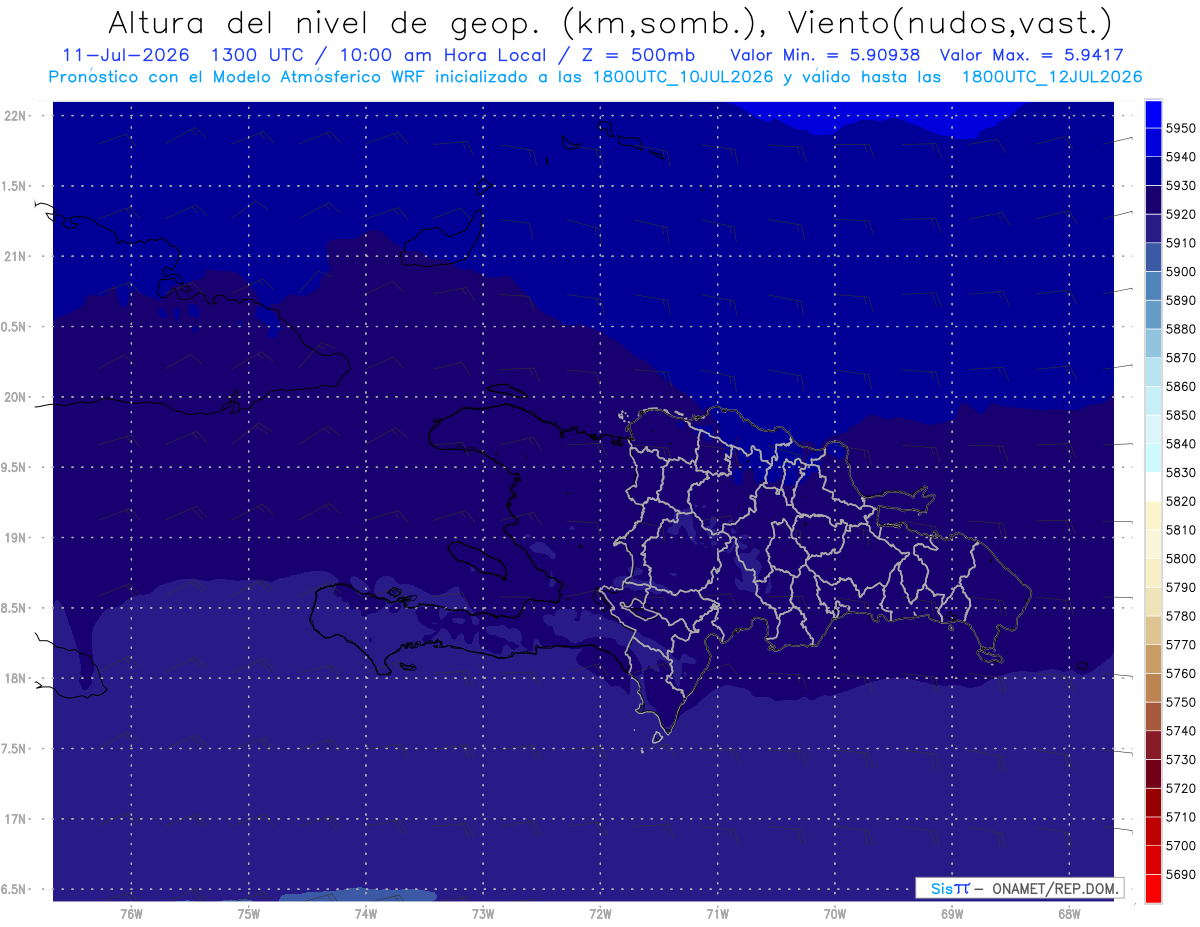Click the date '11-Jul-2026' in the header
The width and height of the screenshot is (1200, 927).
125,55
